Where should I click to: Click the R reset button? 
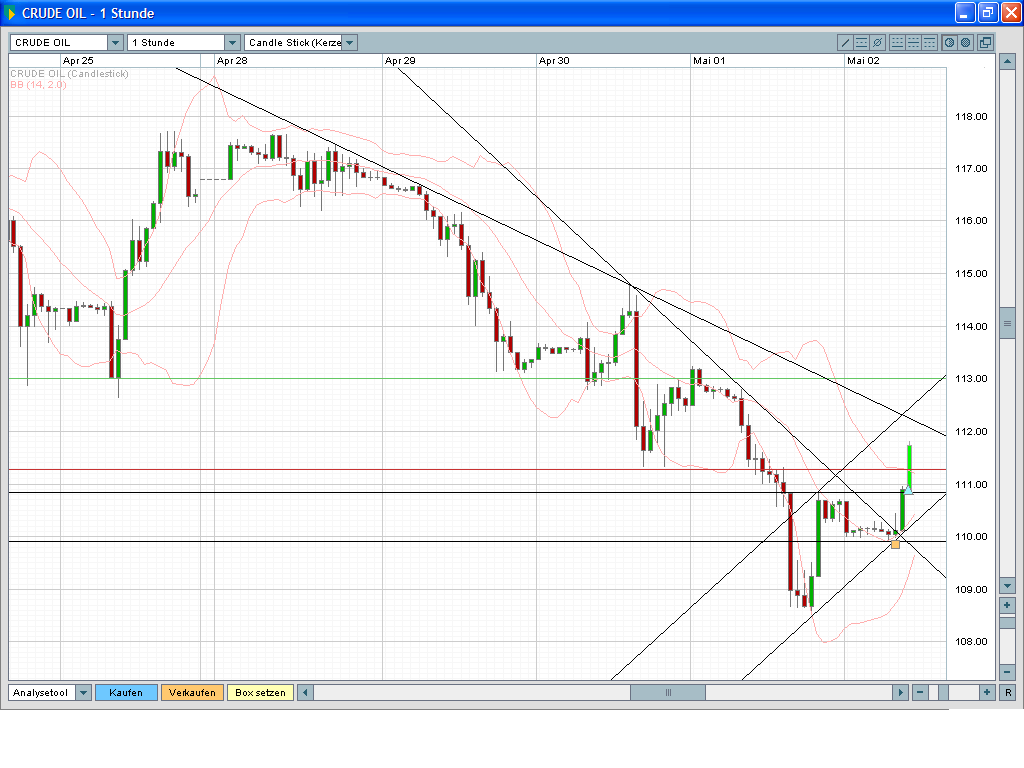(1008, 692)
